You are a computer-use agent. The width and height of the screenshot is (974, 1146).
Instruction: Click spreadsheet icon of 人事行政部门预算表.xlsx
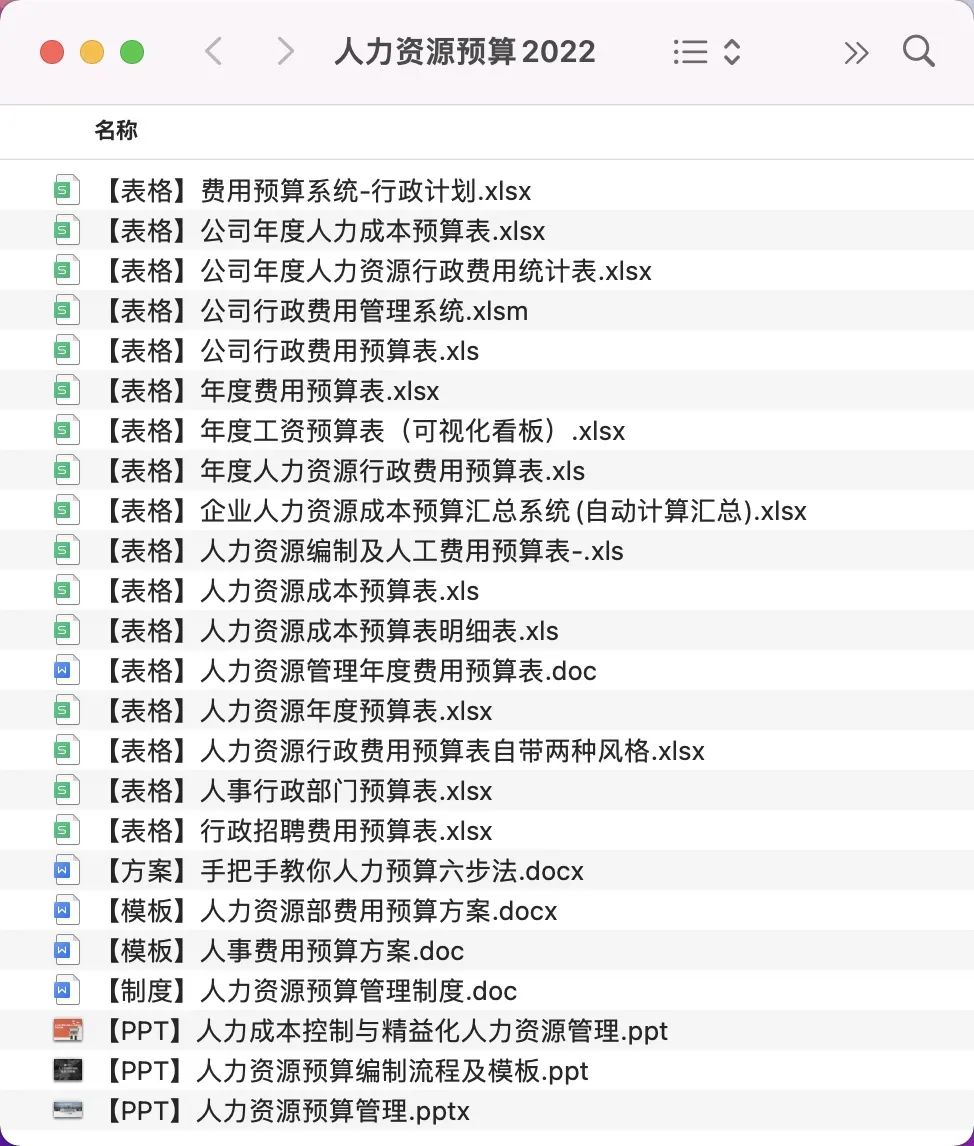pos(66,790)
